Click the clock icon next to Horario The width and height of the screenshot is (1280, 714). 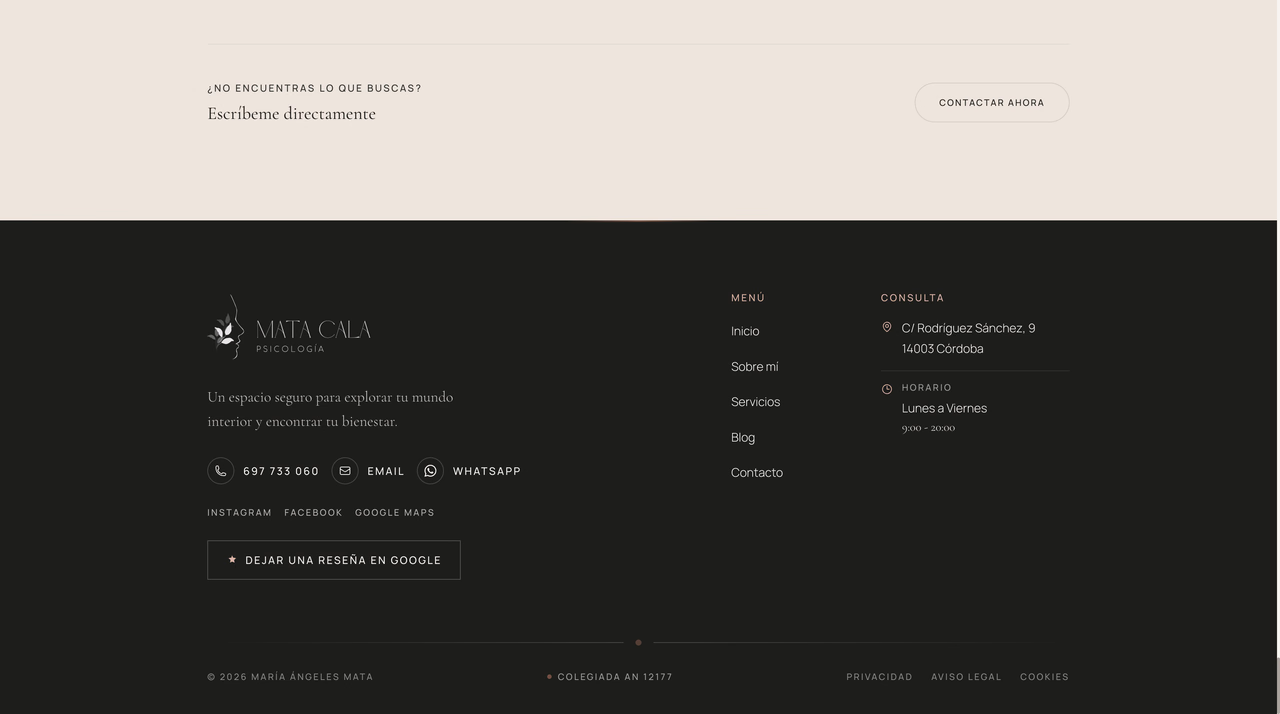click(x=887, y=389)
